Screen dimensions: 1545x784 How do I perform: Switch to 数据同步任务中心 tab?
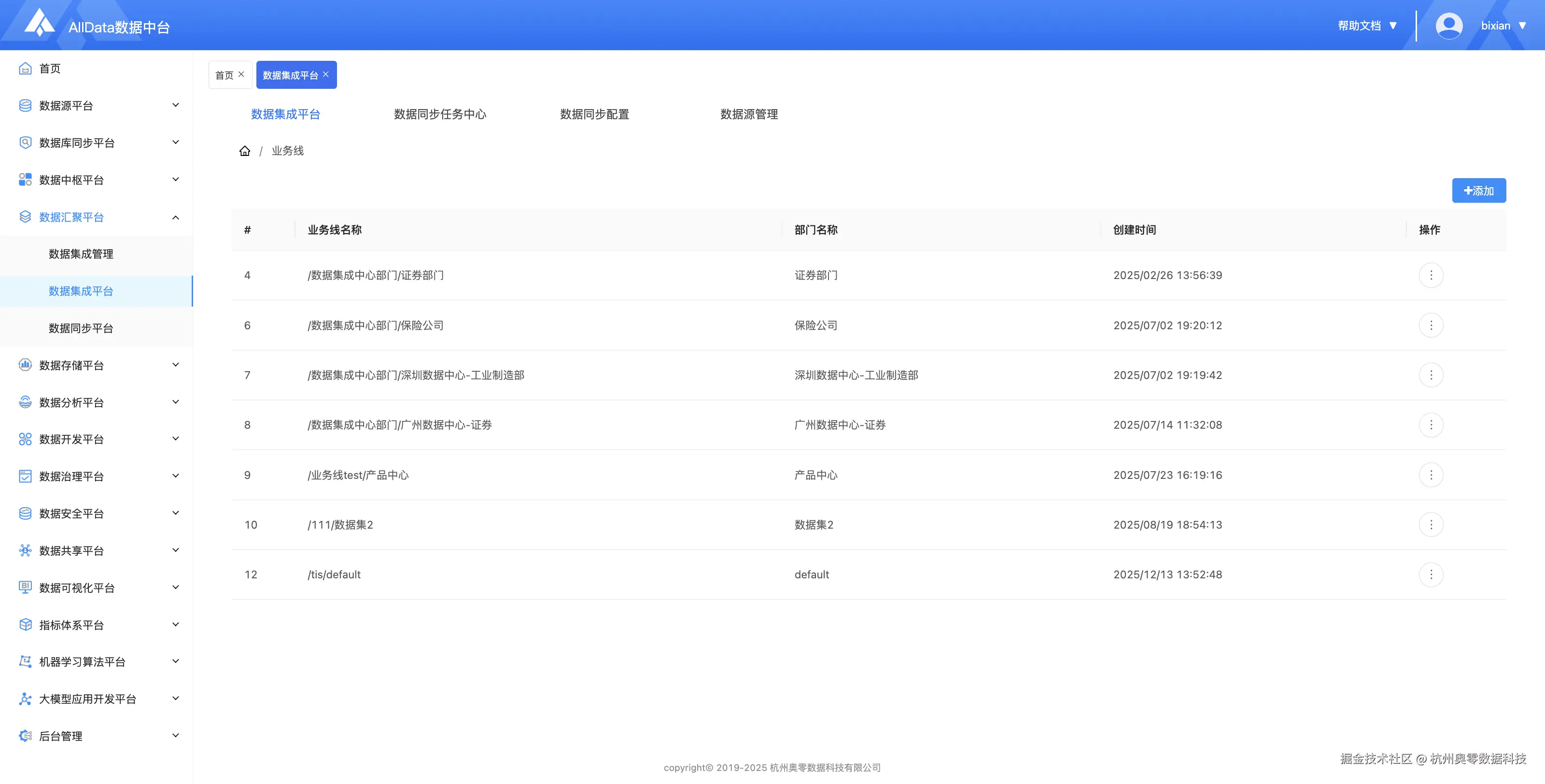(440, 114)
